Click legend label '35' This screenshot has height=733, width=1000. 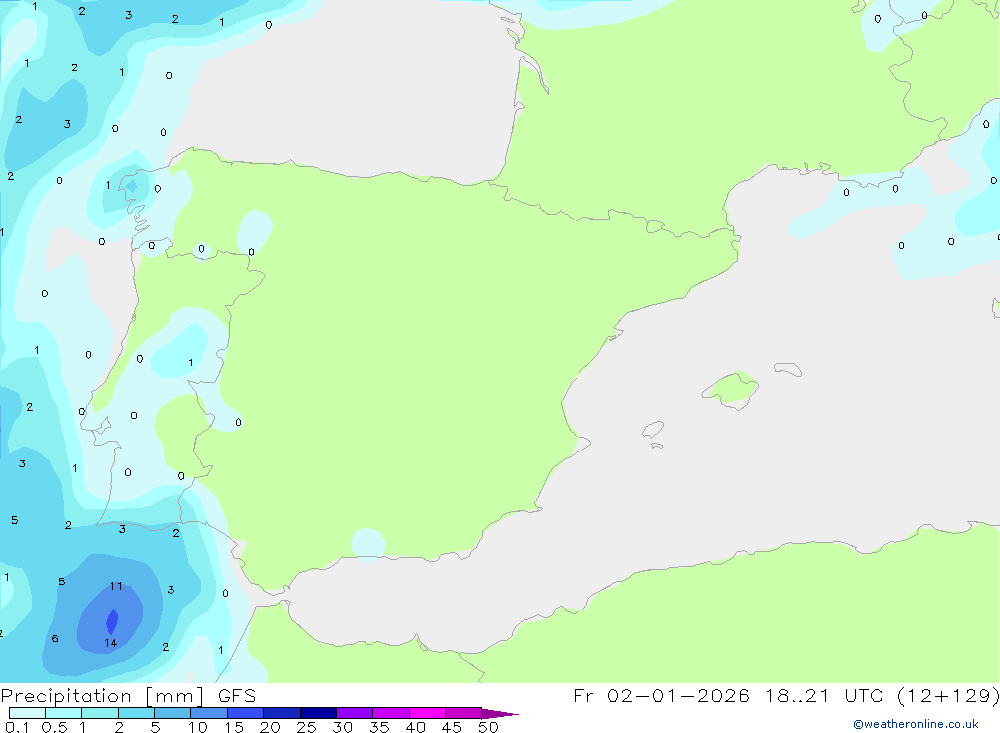(x=379, y=727)
